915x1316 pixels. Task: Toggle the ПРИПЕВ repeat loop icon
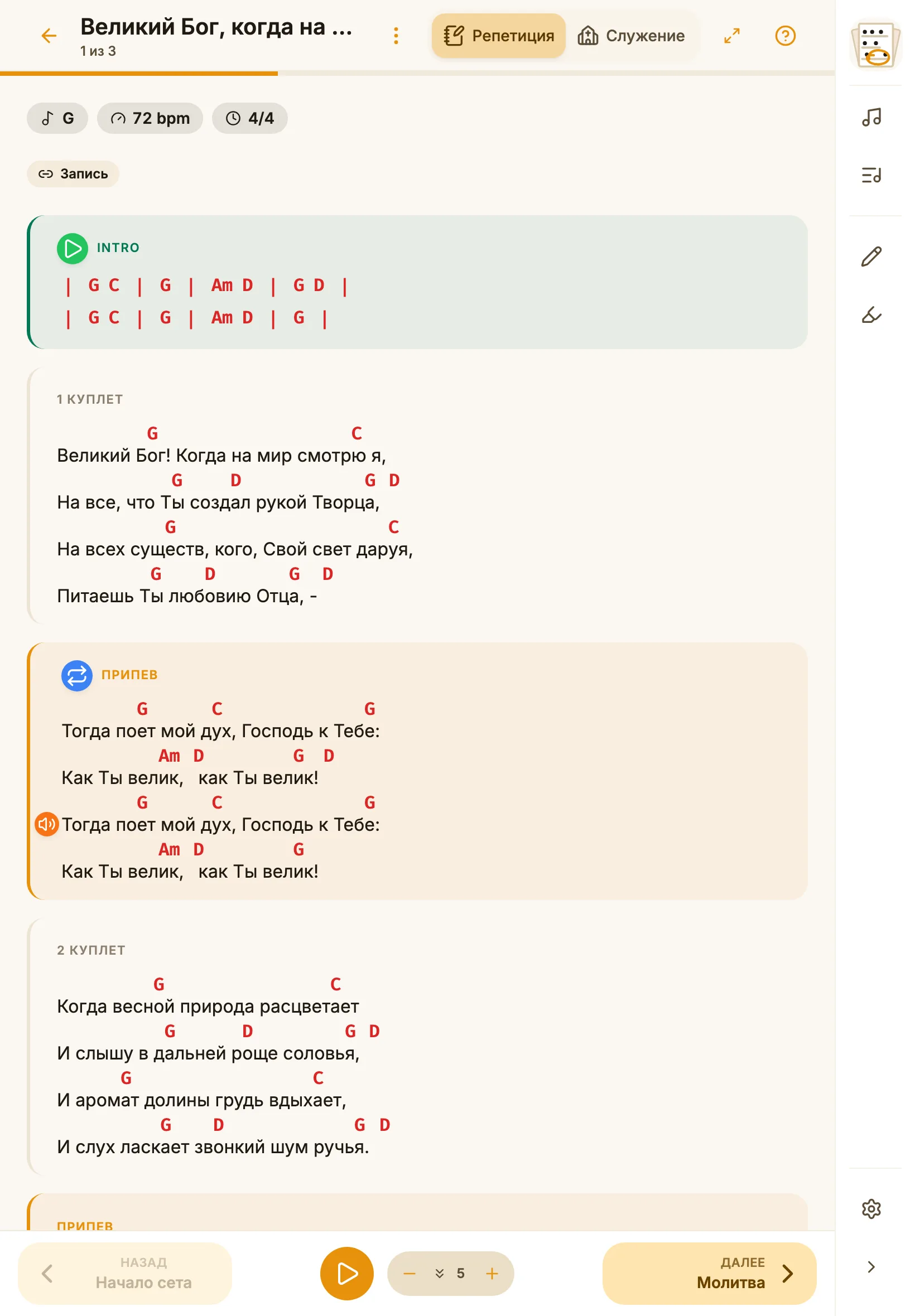[x=77, y=675]
